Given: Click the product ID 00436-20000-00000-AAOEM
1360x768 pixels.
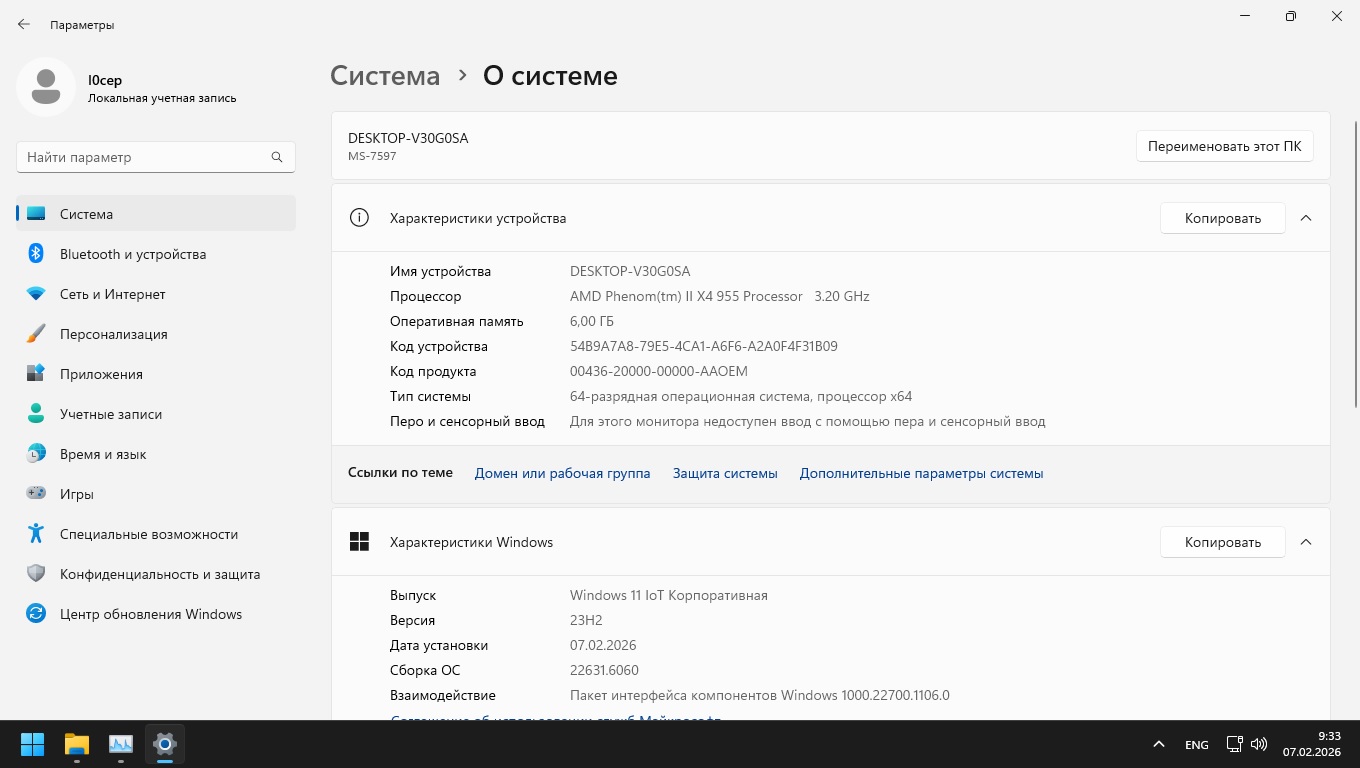Looking at the screenshot, I should point(659,371).
